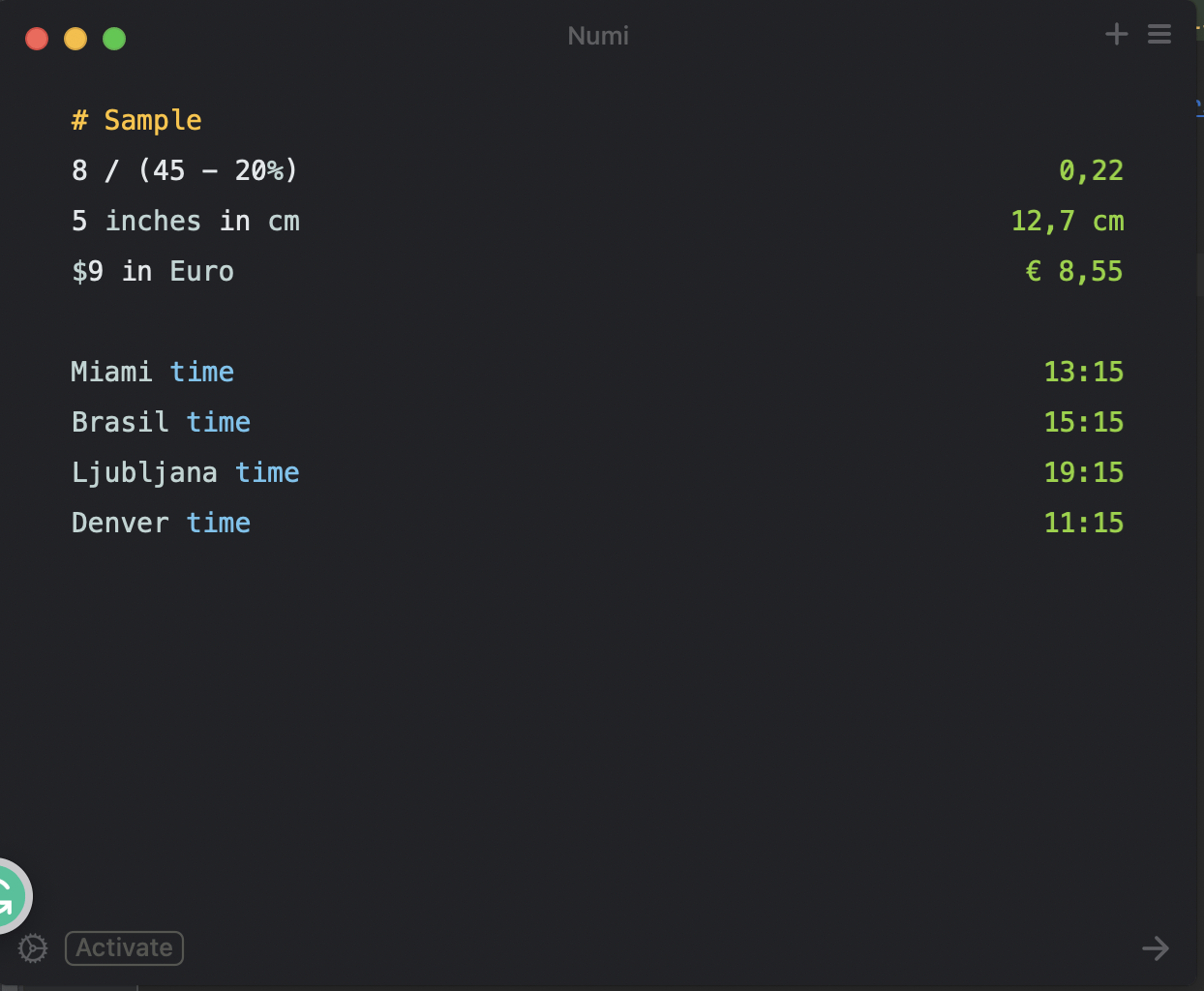Viewport: 1204px width, 991px height.
Task: Open the hamburger menu icon
Action: coord(1159,35)
